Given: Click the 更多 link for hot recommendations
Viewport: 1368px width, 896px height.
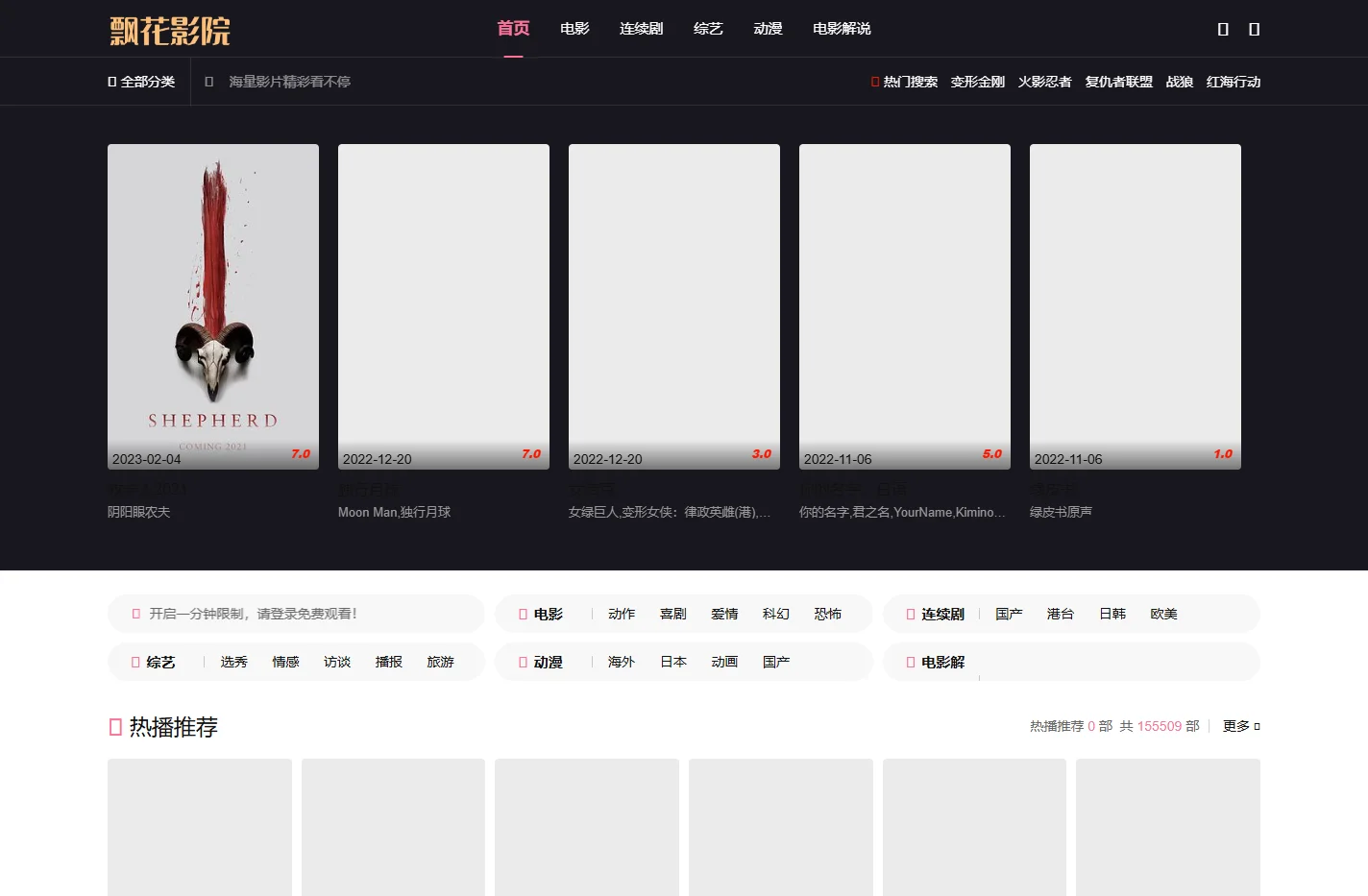Looking at the screenshot, I should point(1240,726).
